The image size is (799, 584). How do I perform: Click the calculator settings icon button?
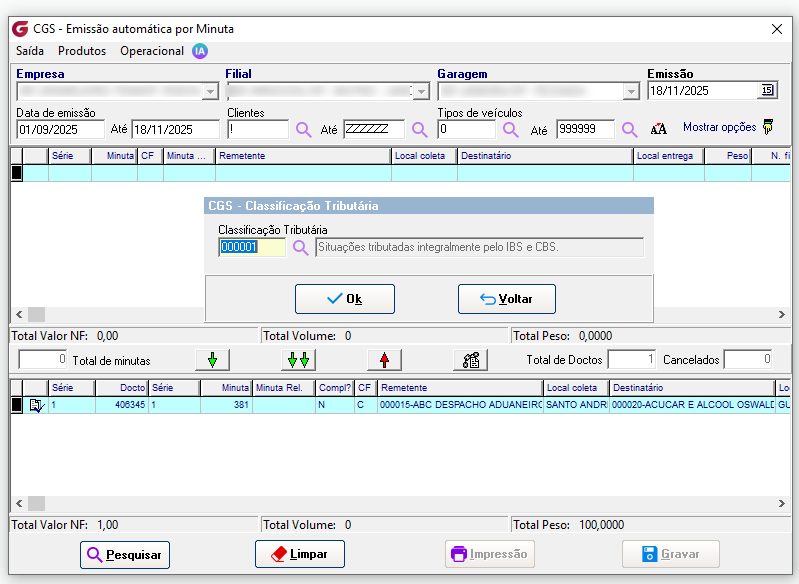pyautogui.click(x=471, y=360)
